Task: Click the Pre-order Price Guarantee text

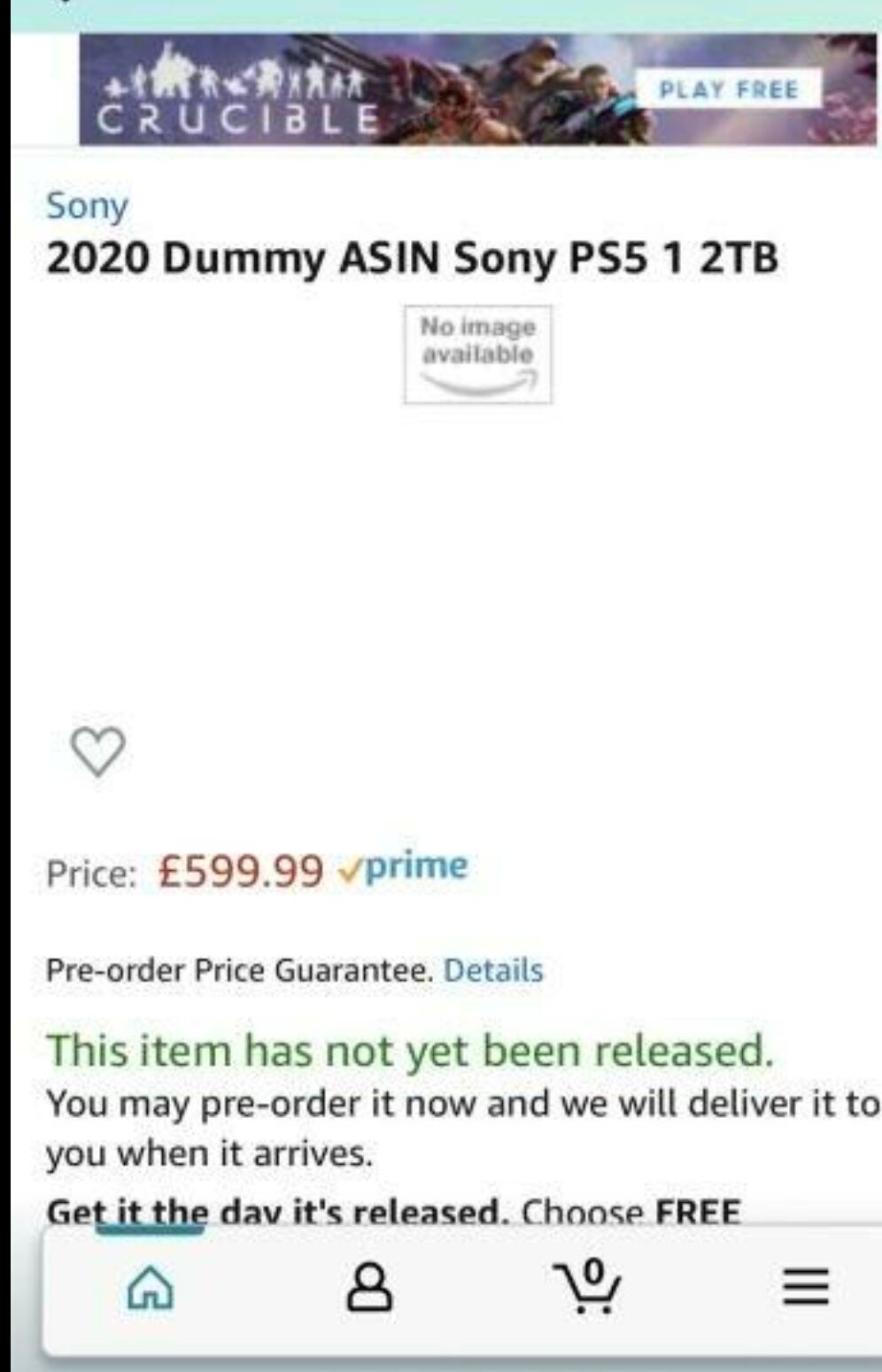Action: (239, 970)
